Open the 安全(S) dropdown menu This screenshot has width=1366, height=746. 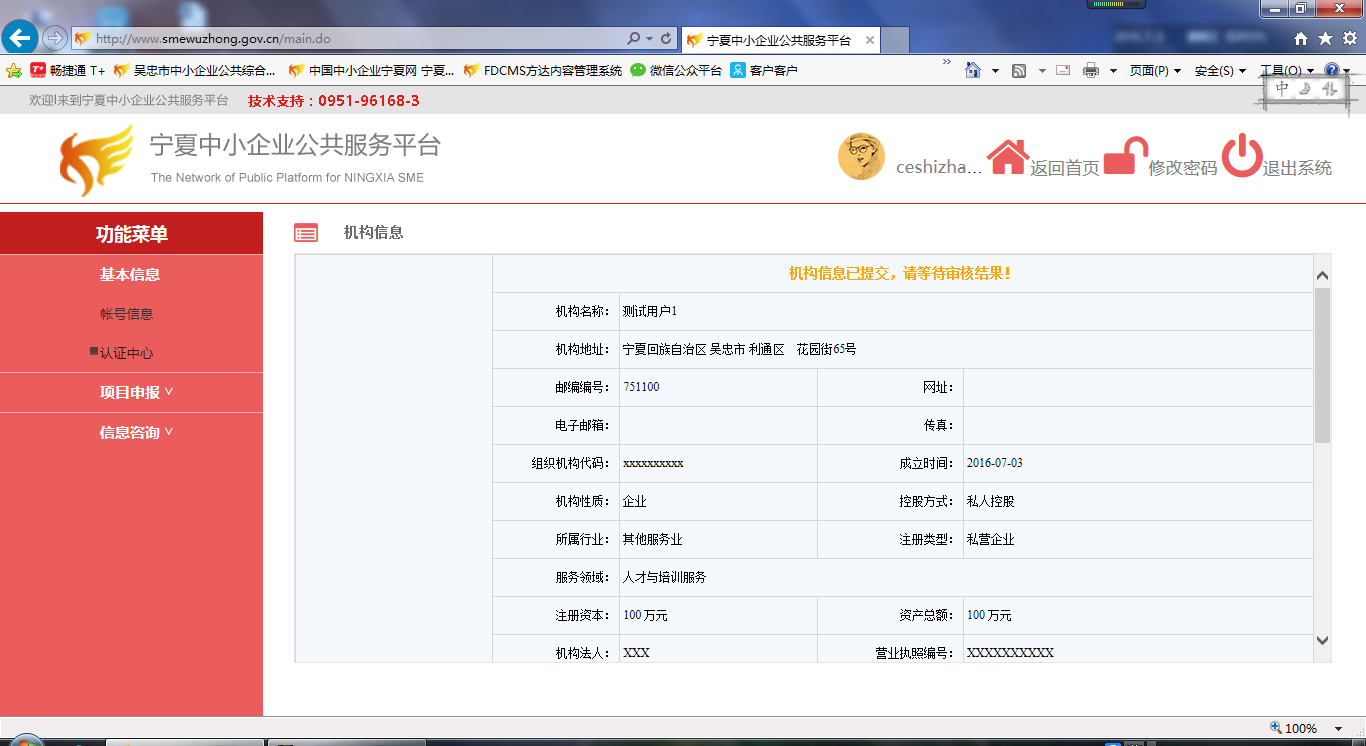[x=1220, y=71]
